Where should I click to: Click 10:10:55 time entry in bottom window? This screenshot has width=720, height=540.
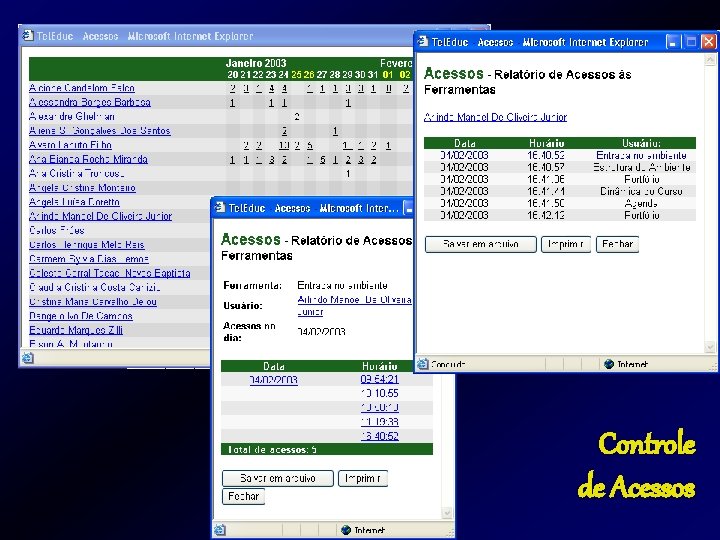(x=380, y=394)
